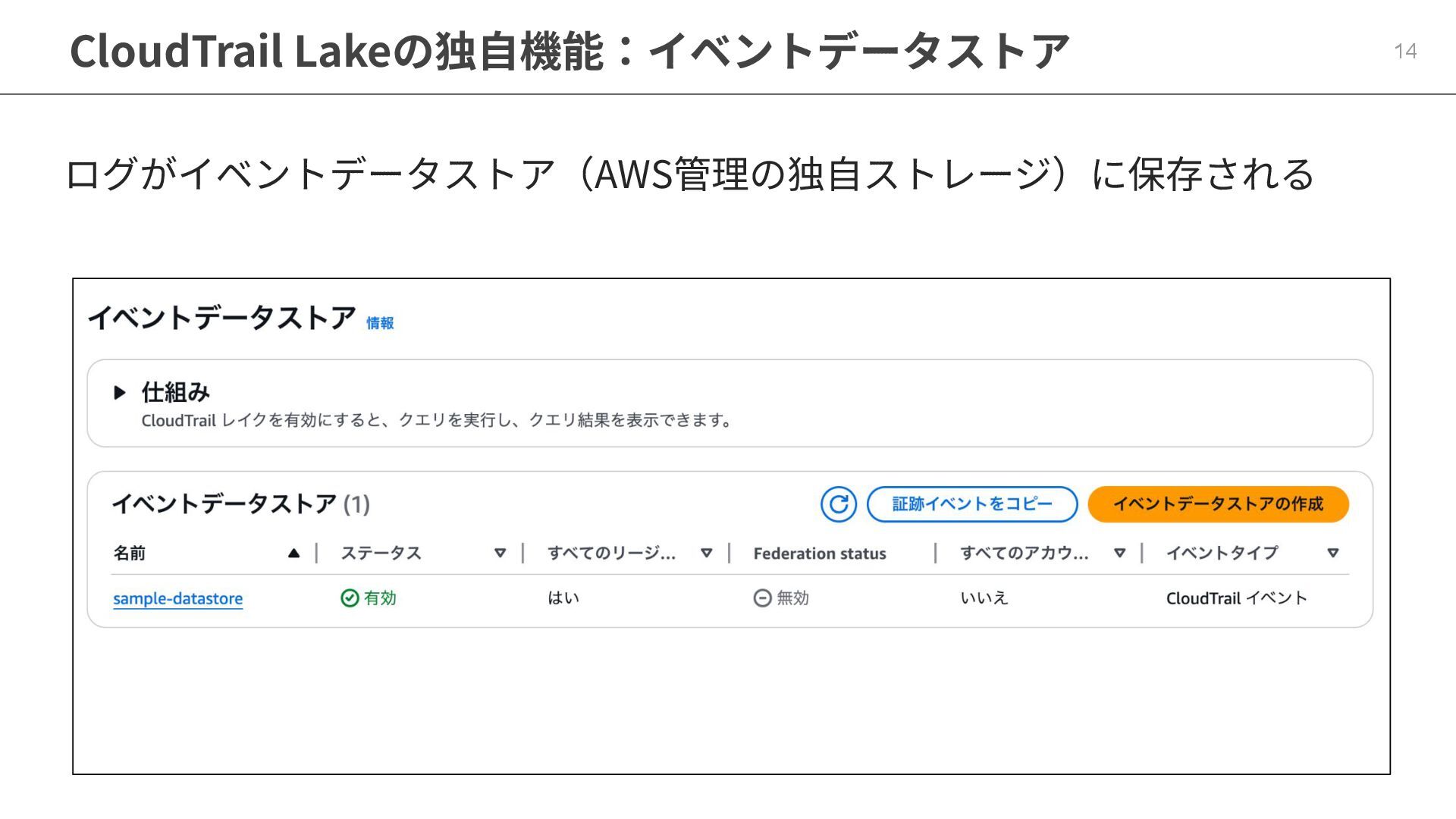
Task: Click the 仕組み heading text
Action: 175,392
